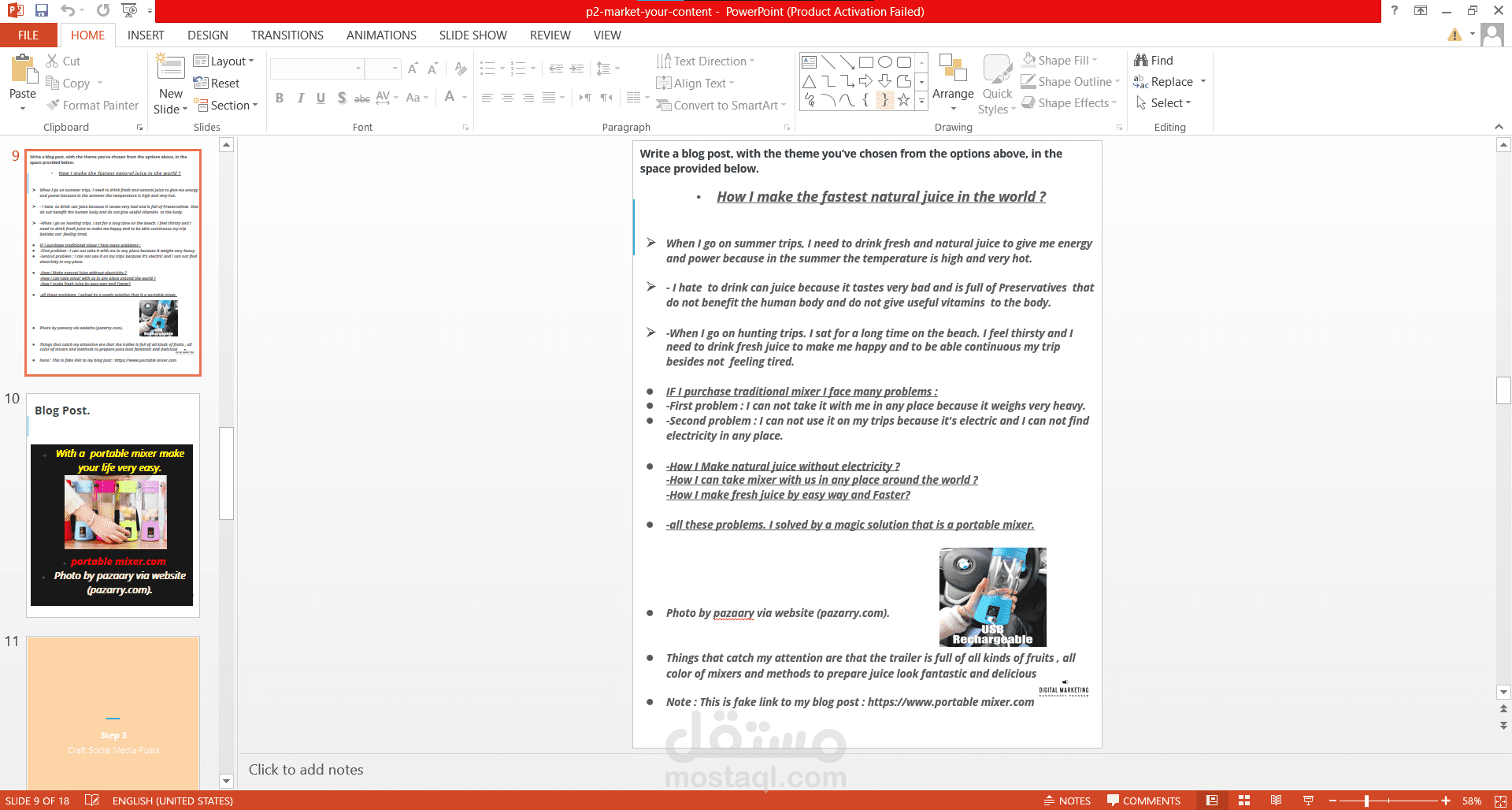Click the zoom in plus button

coord(1446,801)
